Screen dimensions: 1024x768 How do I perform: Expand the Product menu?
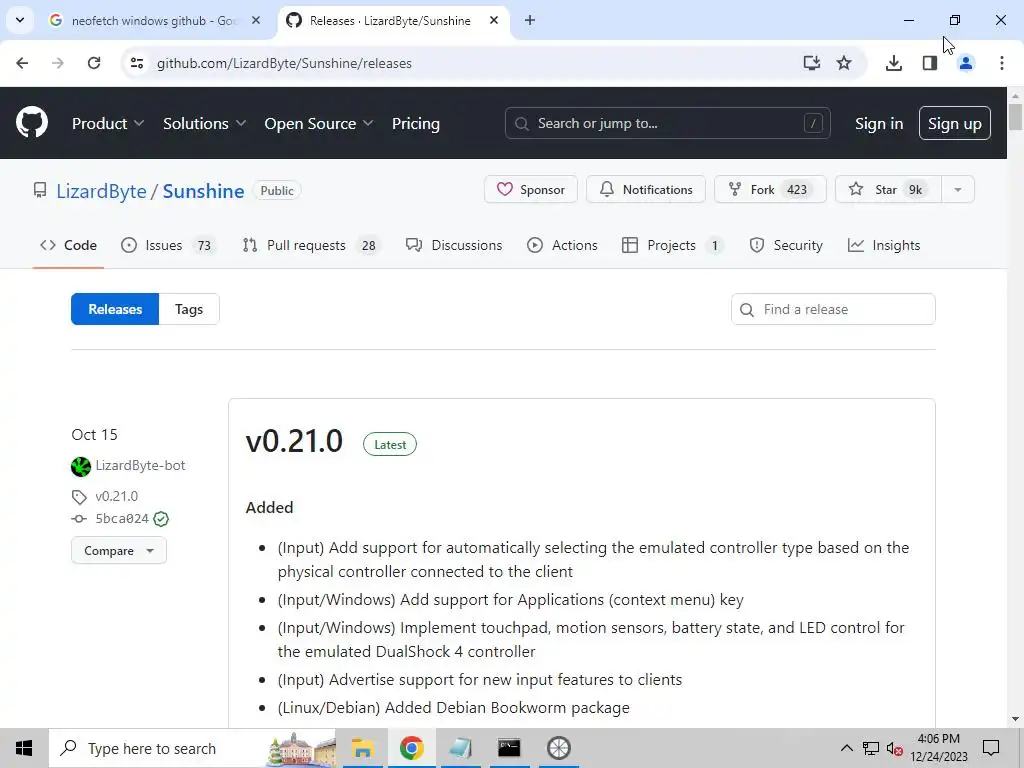(108, 123)
